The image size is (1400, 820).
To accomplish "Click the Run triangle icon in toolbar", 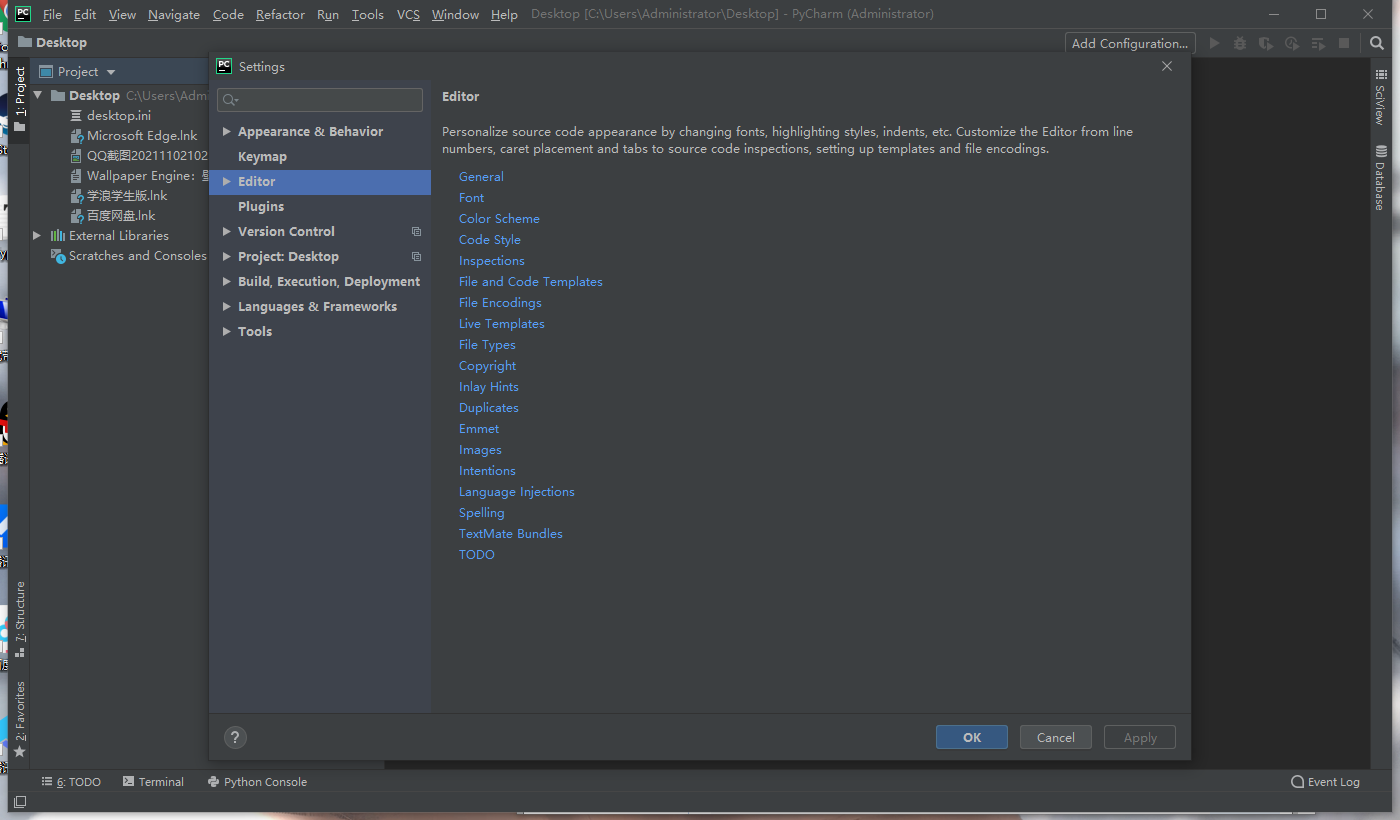I will pyautogui.click(x=1214, y=43).
